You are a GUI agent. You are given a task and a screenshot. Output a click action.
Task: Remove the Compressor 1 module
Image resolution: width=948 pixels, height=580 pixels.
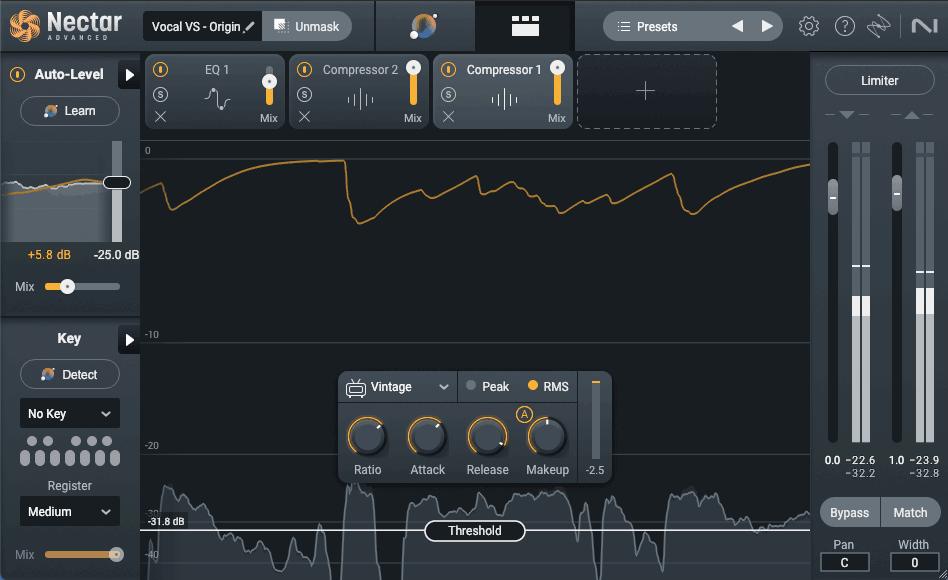coord(448,117)
